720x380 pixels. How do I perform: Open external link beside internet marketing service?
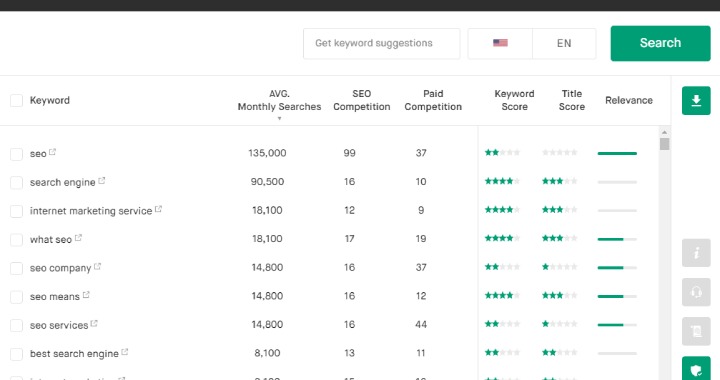click(158, 209)
